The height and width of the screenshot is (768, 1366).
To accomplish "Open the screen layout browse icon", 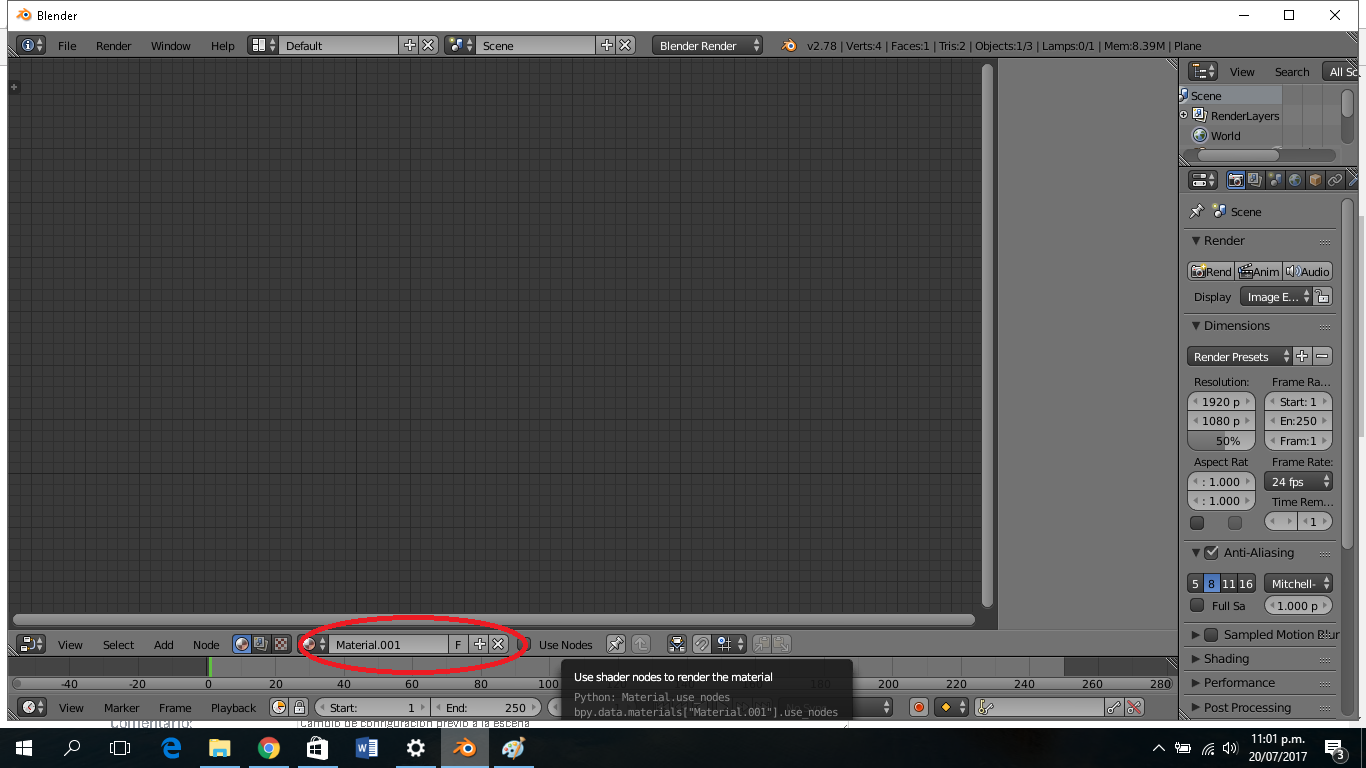I will click(264, 45).
